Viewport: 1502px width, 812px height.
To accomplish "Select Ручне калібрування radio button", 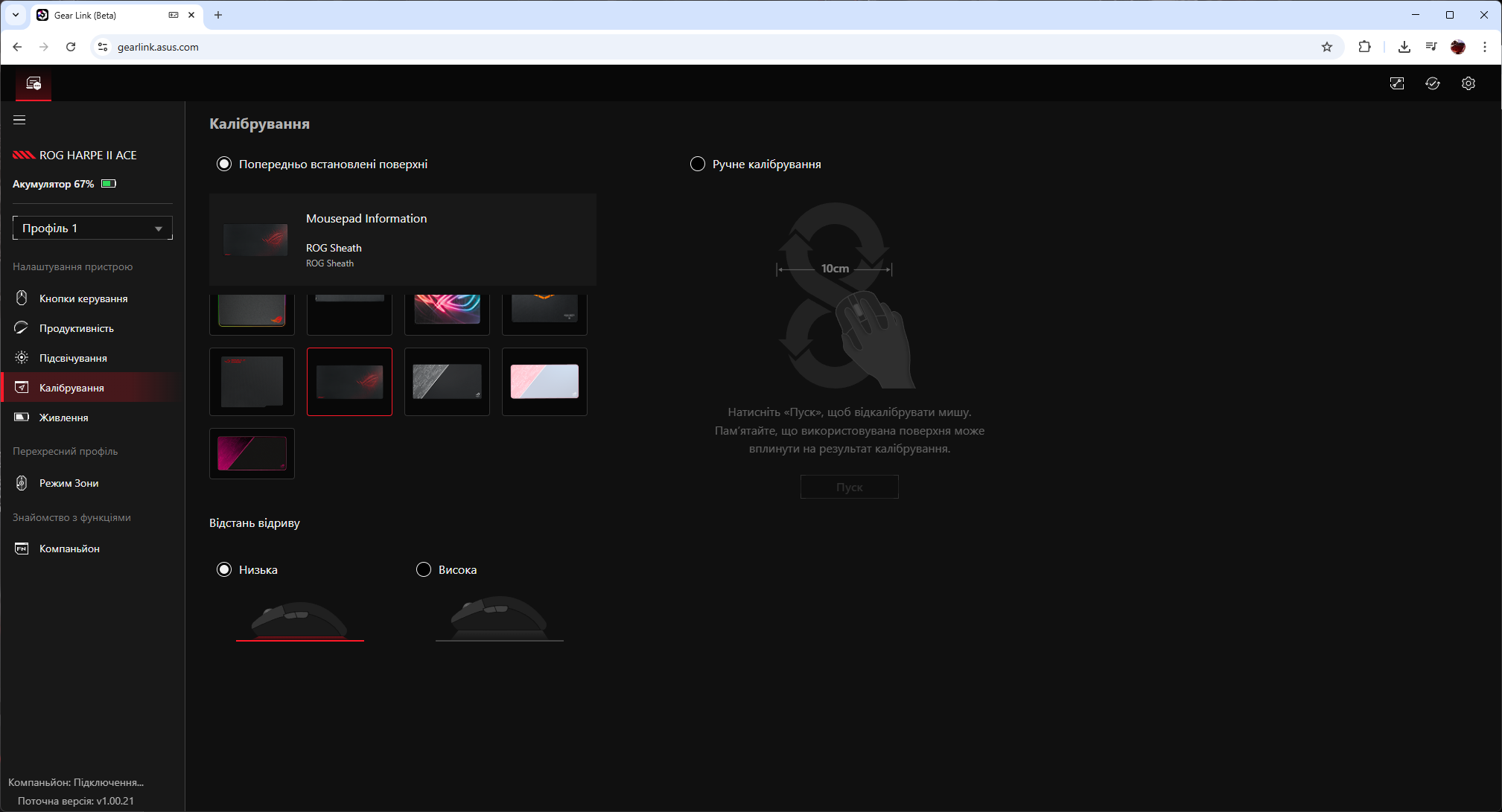I will click(697, 164).
